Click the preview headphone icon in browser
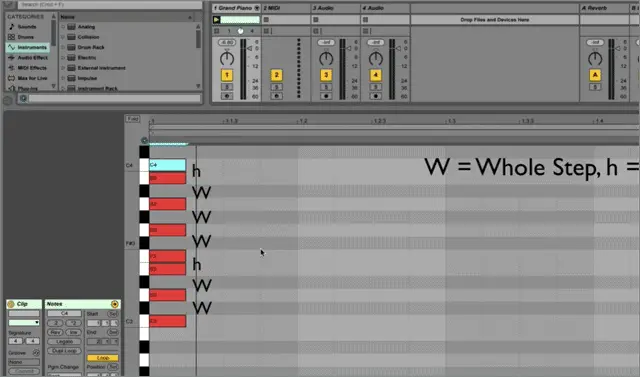This screenshot has width=640, height=377. [x=23, y=98]
